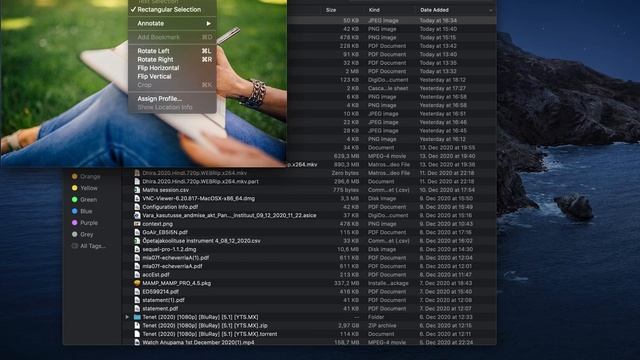Screen dimensions: 640x360
Task: Select file mia07f-echeverriaA.pdf
Action: coord(172,266)
